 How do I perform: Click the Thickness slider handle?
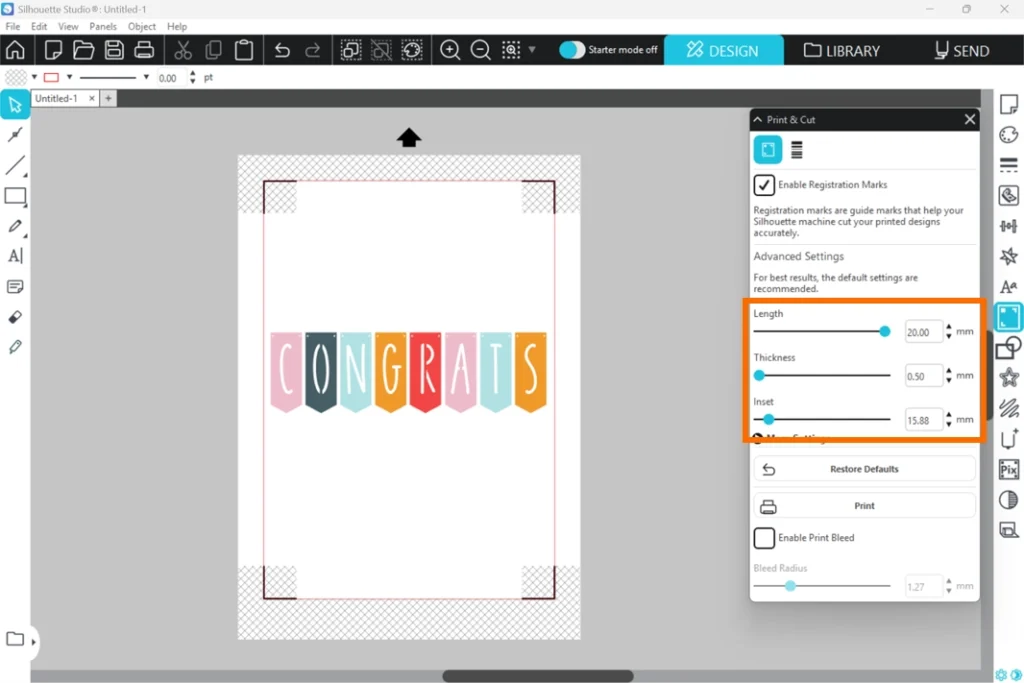(759, 375)
